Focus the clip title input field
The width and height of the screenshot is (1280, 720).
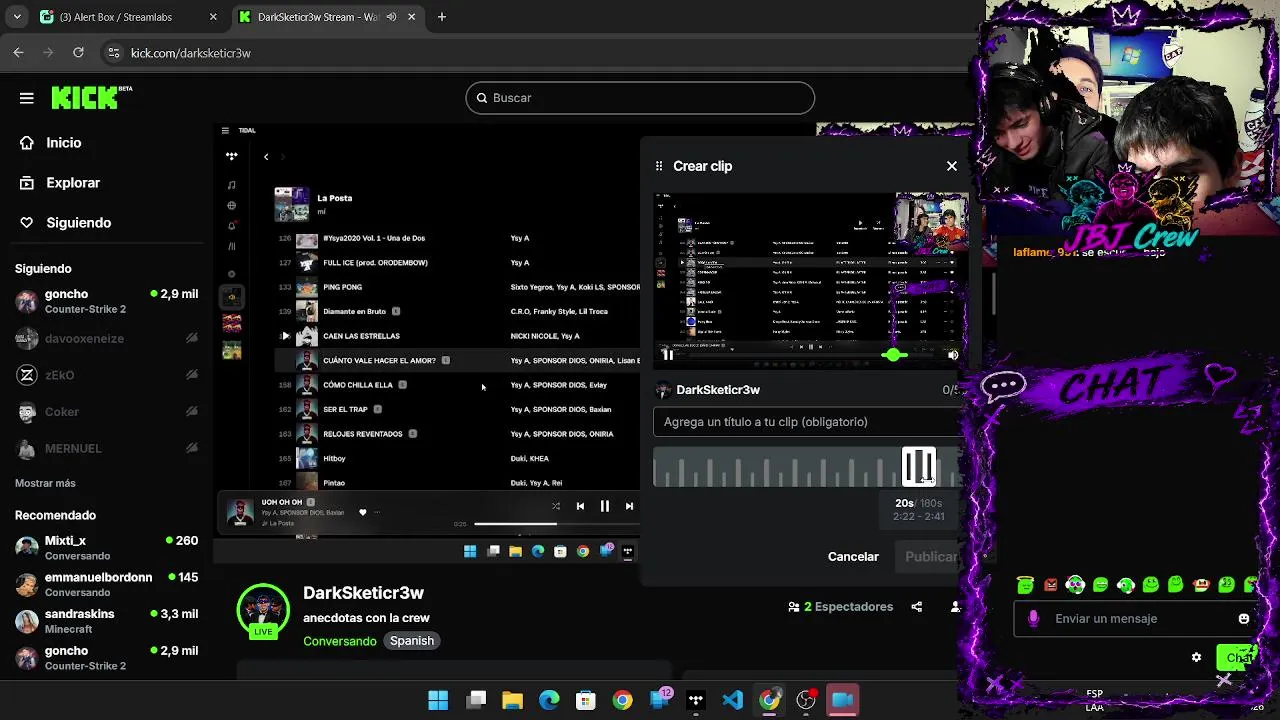[808, 422]
